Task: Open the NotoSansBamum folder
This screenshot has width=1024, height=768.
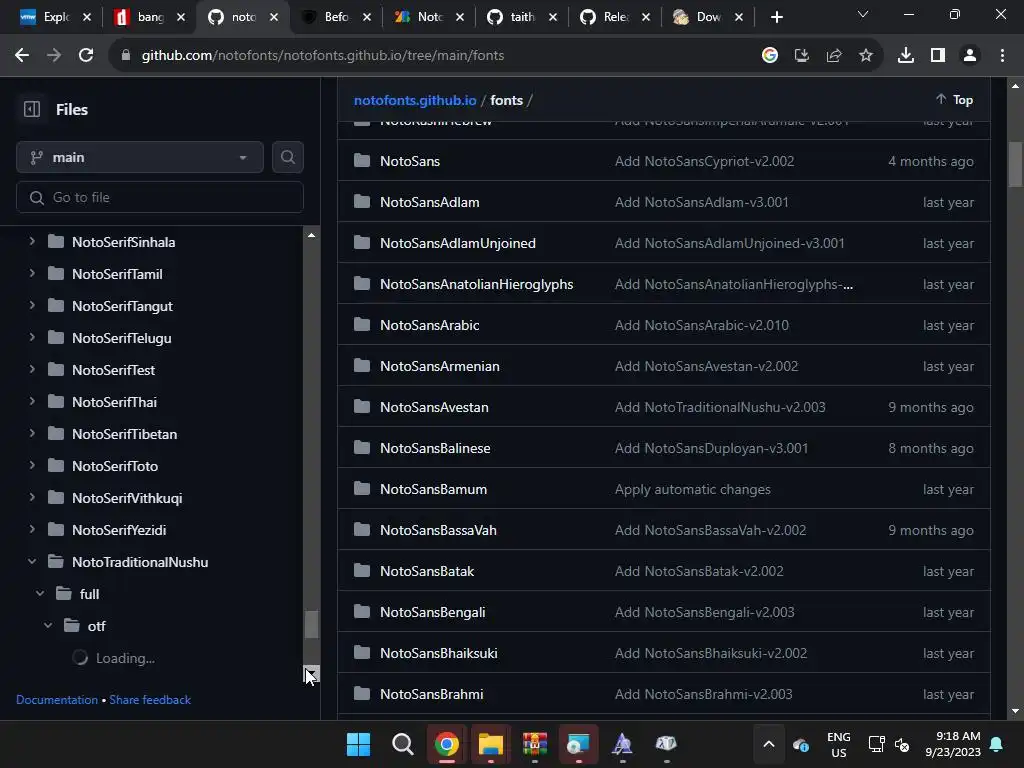Action: click(434, 489)
